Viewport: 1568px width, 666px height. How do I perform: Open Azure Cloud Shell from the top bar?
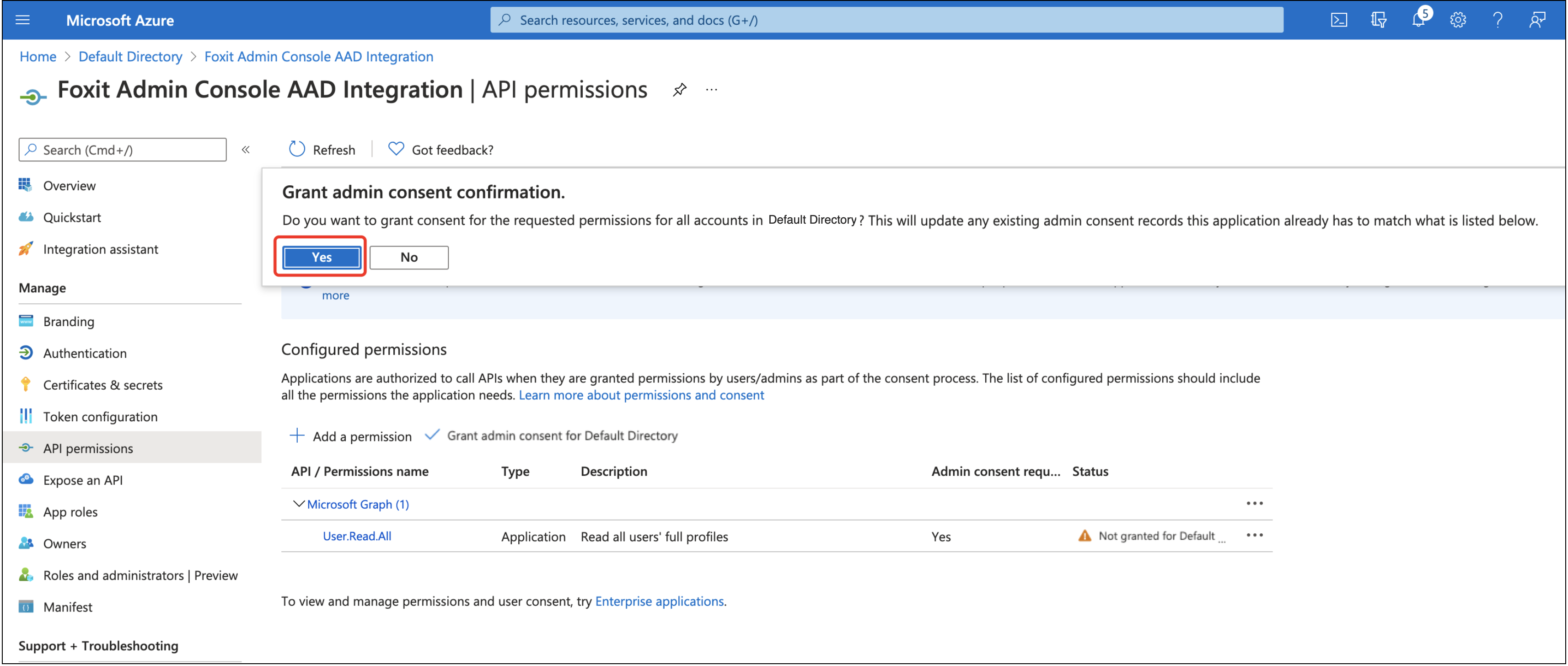point(1338,20)
